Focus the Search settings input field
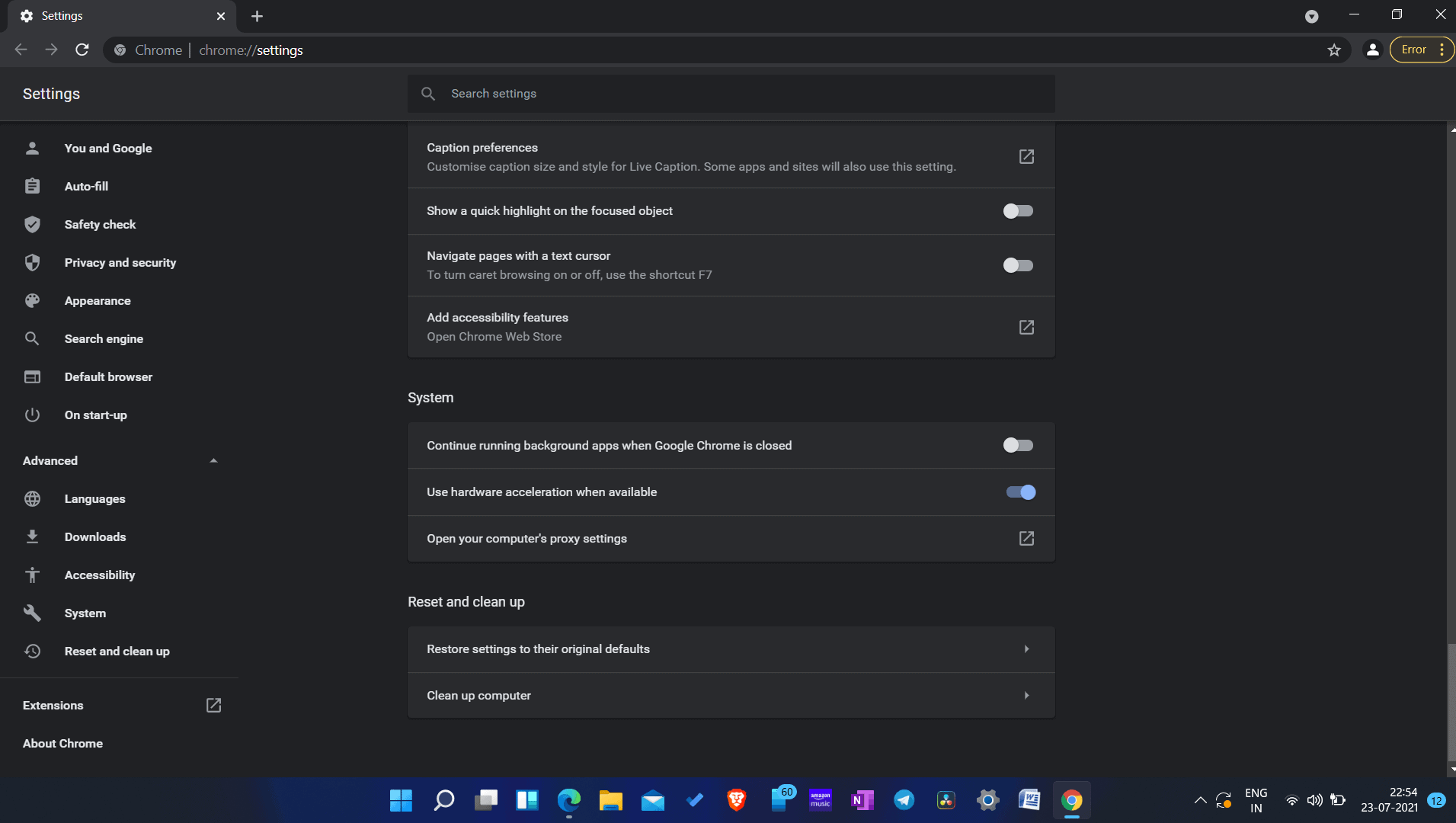This screenshot has width=1456, height=823. [x=731, y=94]
